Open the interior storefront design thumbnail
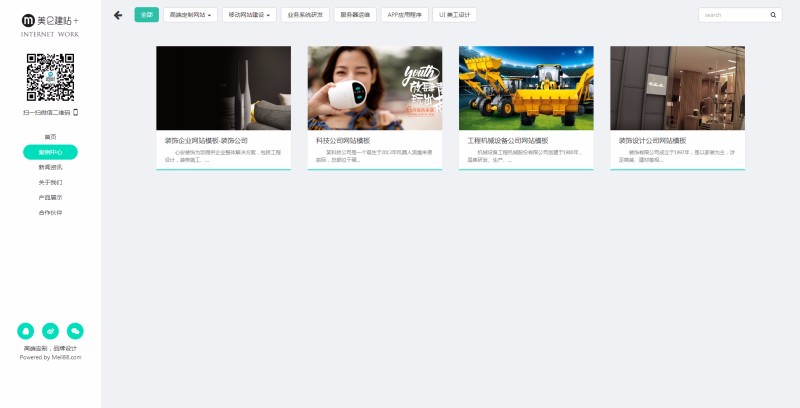Image resolution: width=800 pixels, height=408 pixels. [678, 88]
